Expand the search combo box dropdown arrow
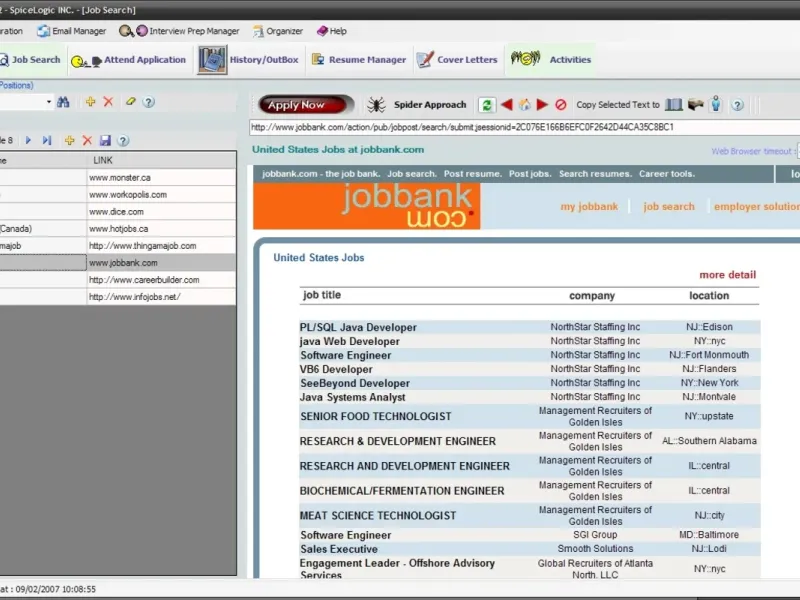 [x=48, y=102]
